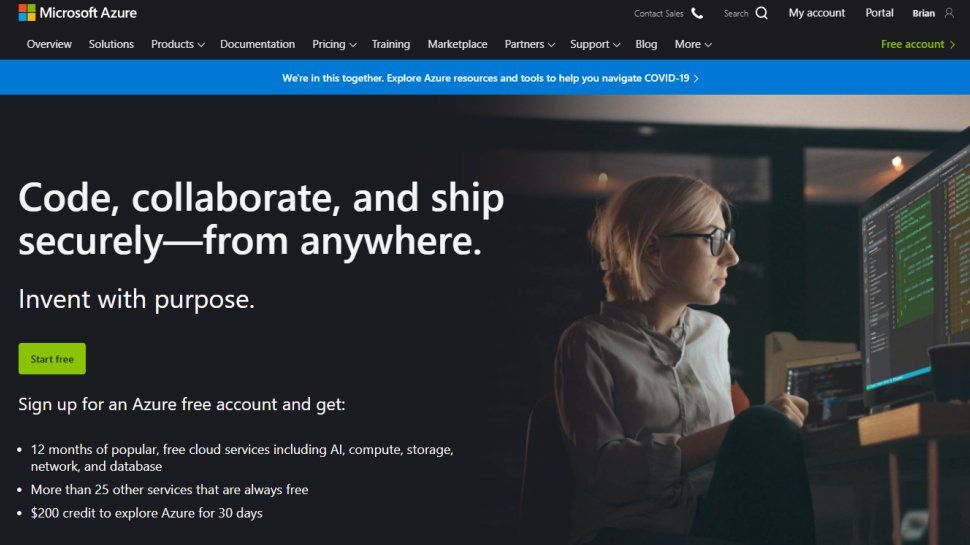Image resolution: width=970 pixels, height=545 pixels.
Task: Click the Contact Sales text
Action: point(658,14)
